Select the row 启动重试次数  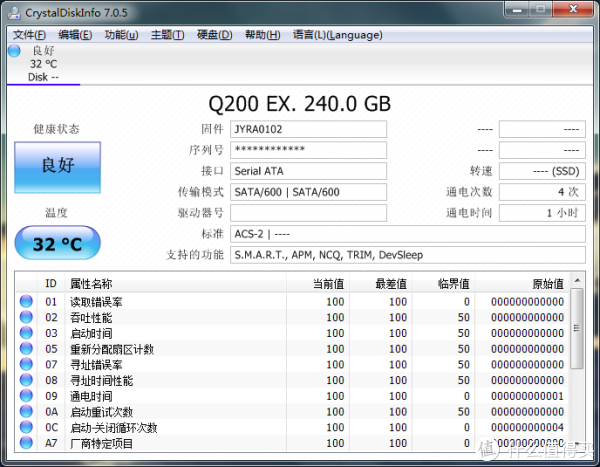[293, 411]
